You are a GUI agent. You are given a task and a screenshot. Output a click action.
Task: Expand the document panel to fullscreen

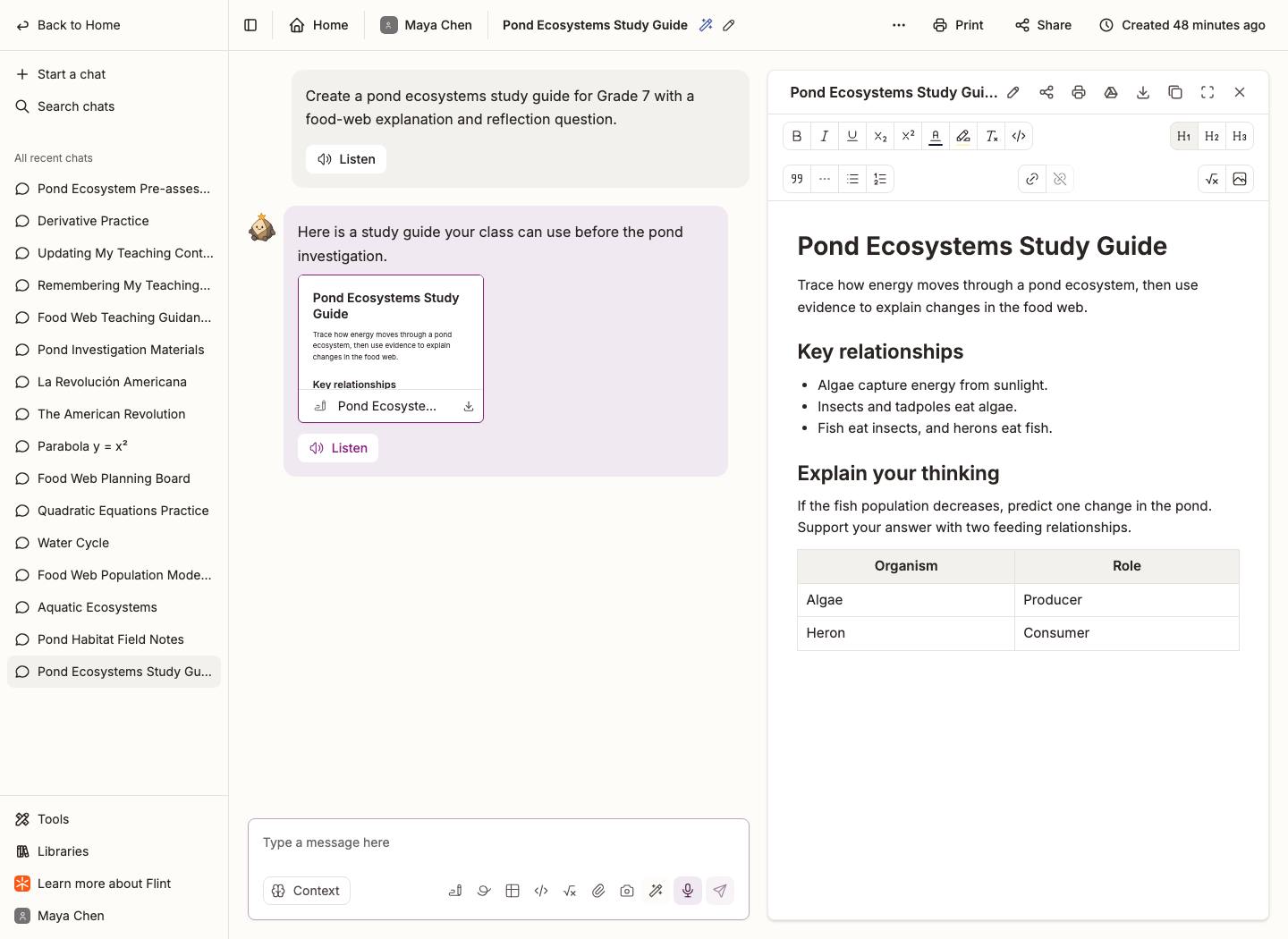(x=1207, y=92)
